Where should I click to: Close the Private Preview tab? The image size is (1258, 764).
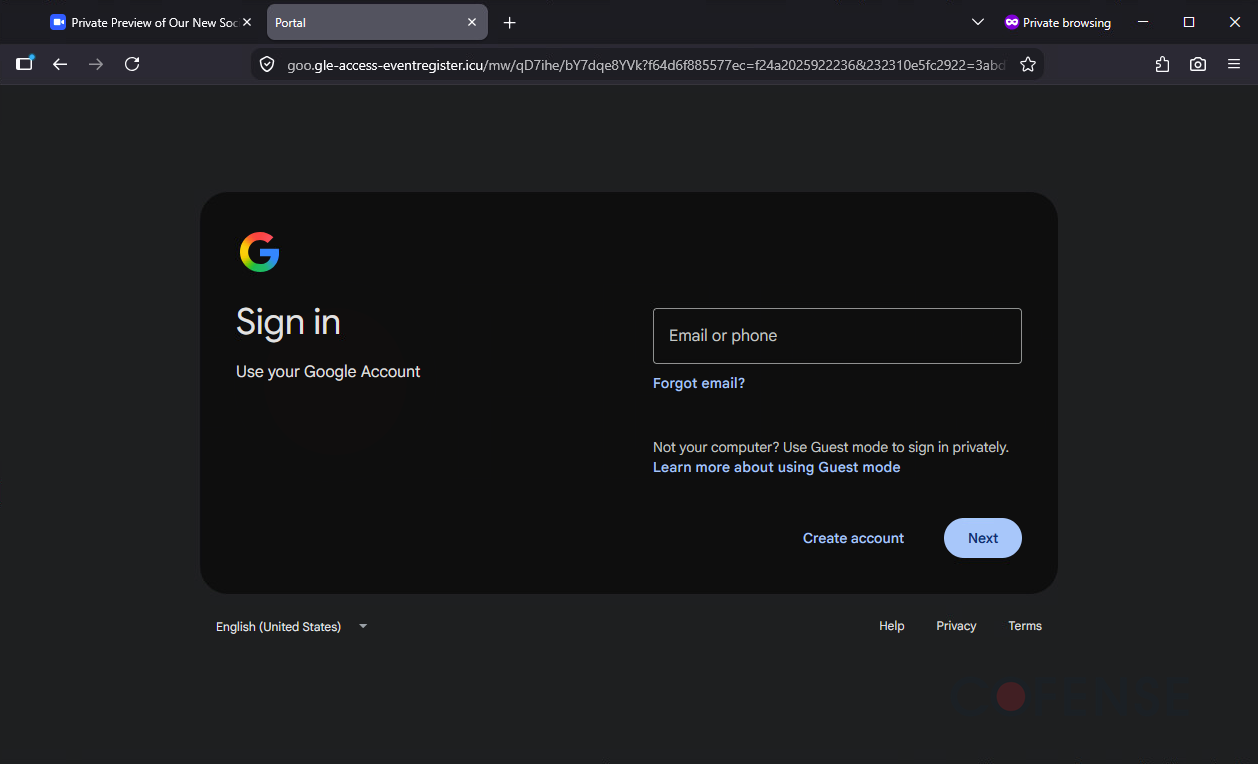247,22
